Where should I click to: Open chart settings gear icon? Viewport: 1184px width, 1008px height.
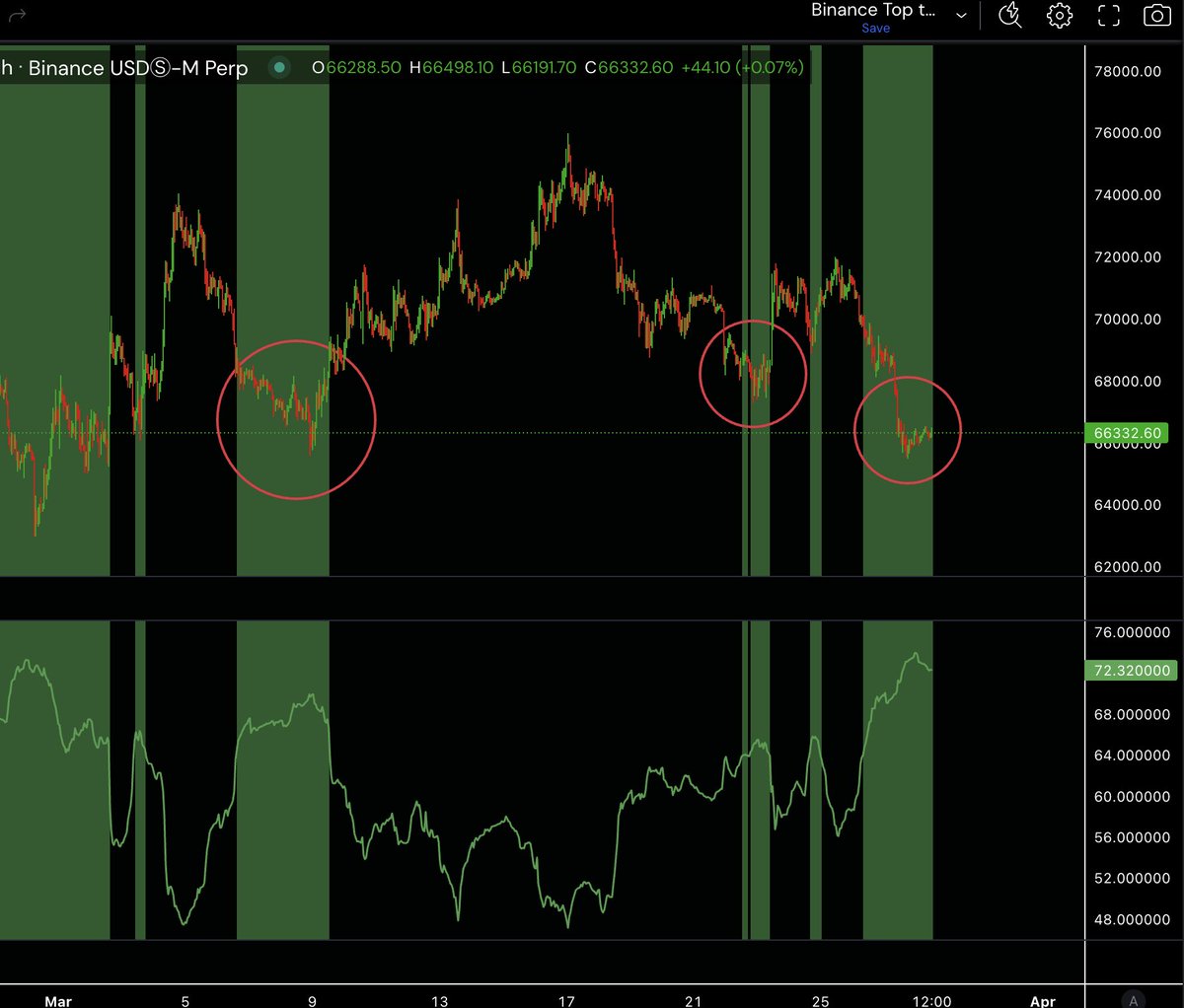1060,15
